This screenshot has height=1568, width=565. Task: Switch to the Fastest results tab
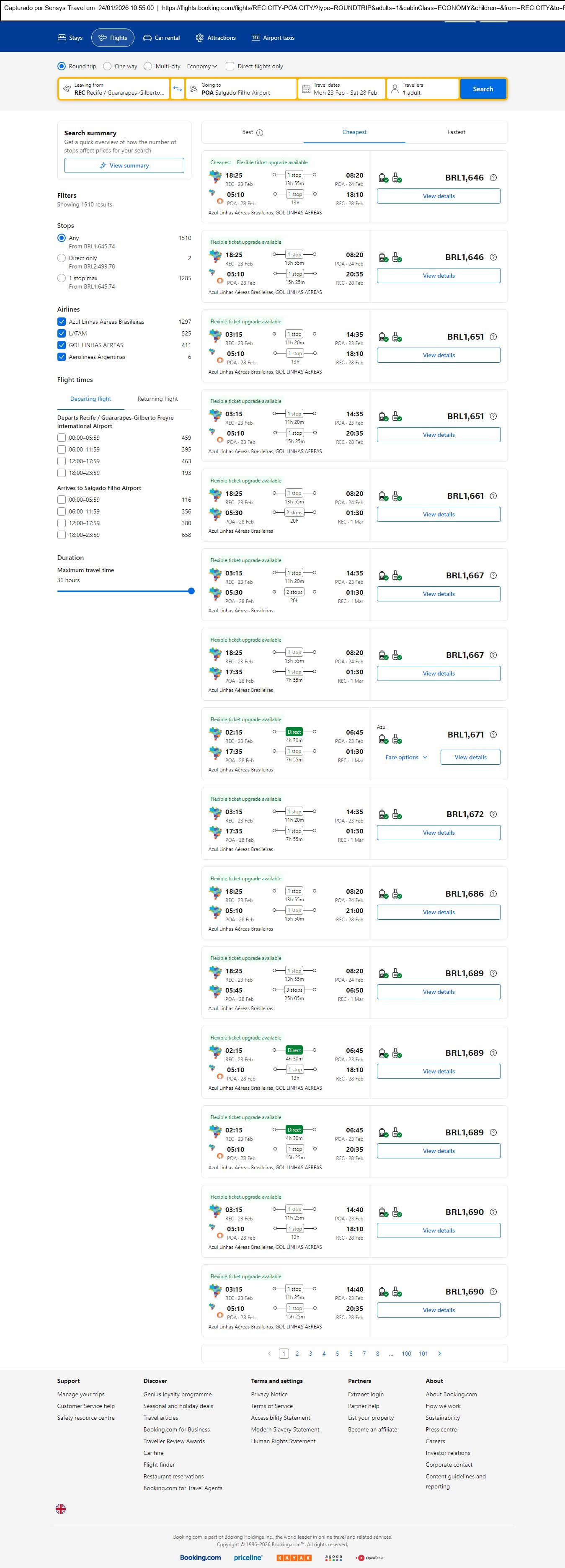click(456, 132)
